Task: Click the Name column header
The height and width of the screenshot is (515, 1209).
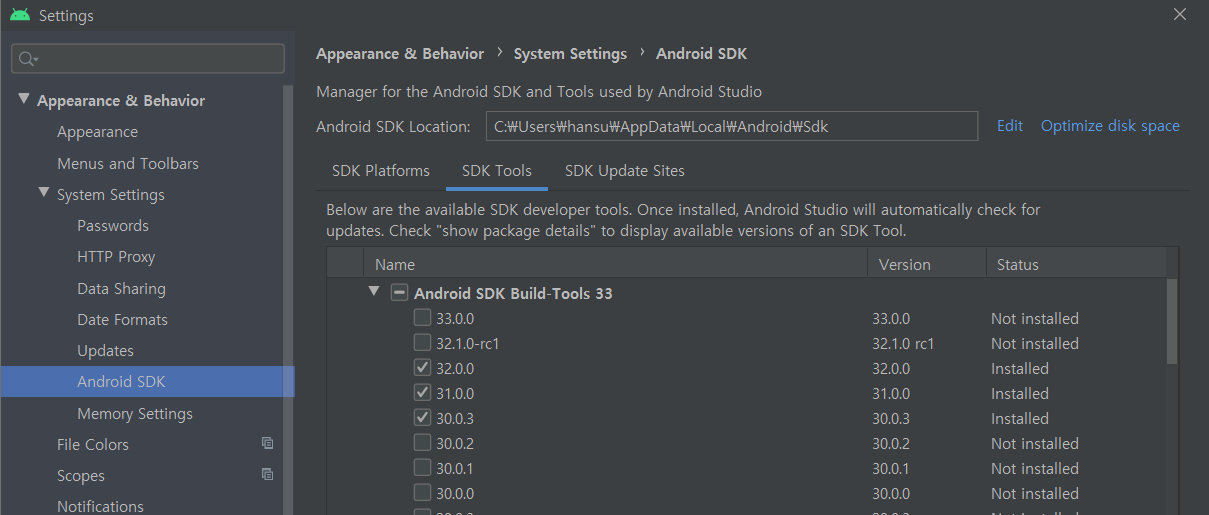Action: [615, 264]
